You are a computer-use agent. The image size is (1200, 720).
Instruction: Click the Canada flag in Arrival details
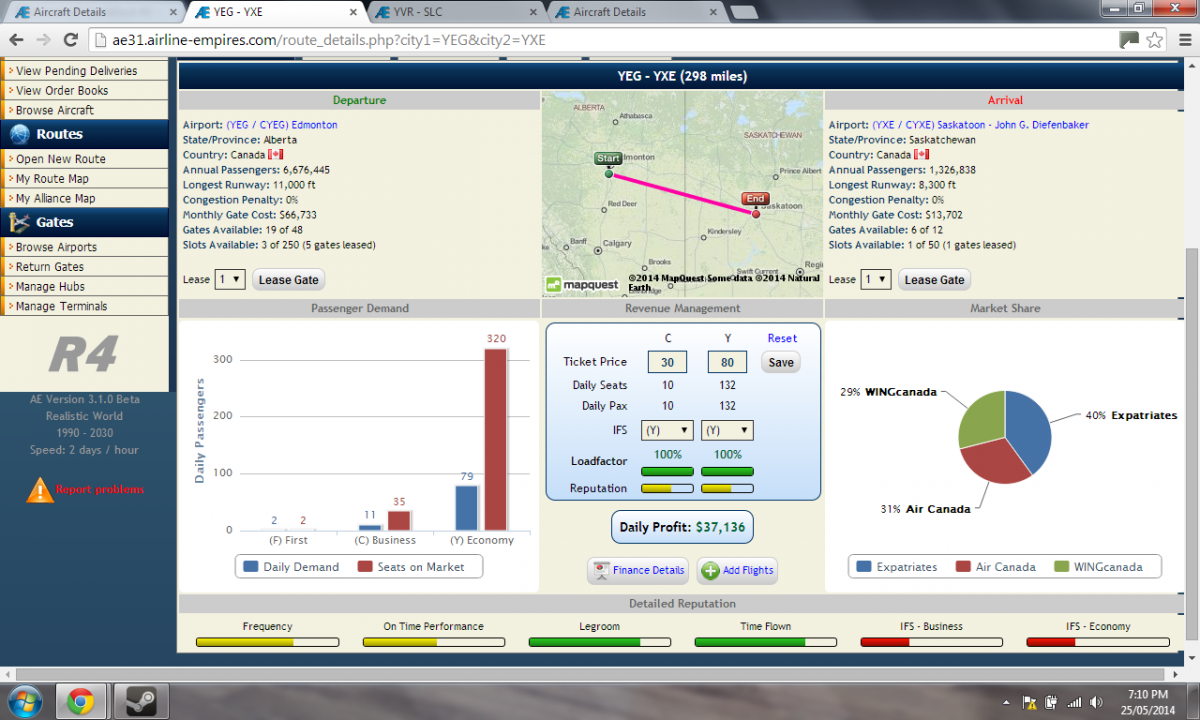point(922,155)
